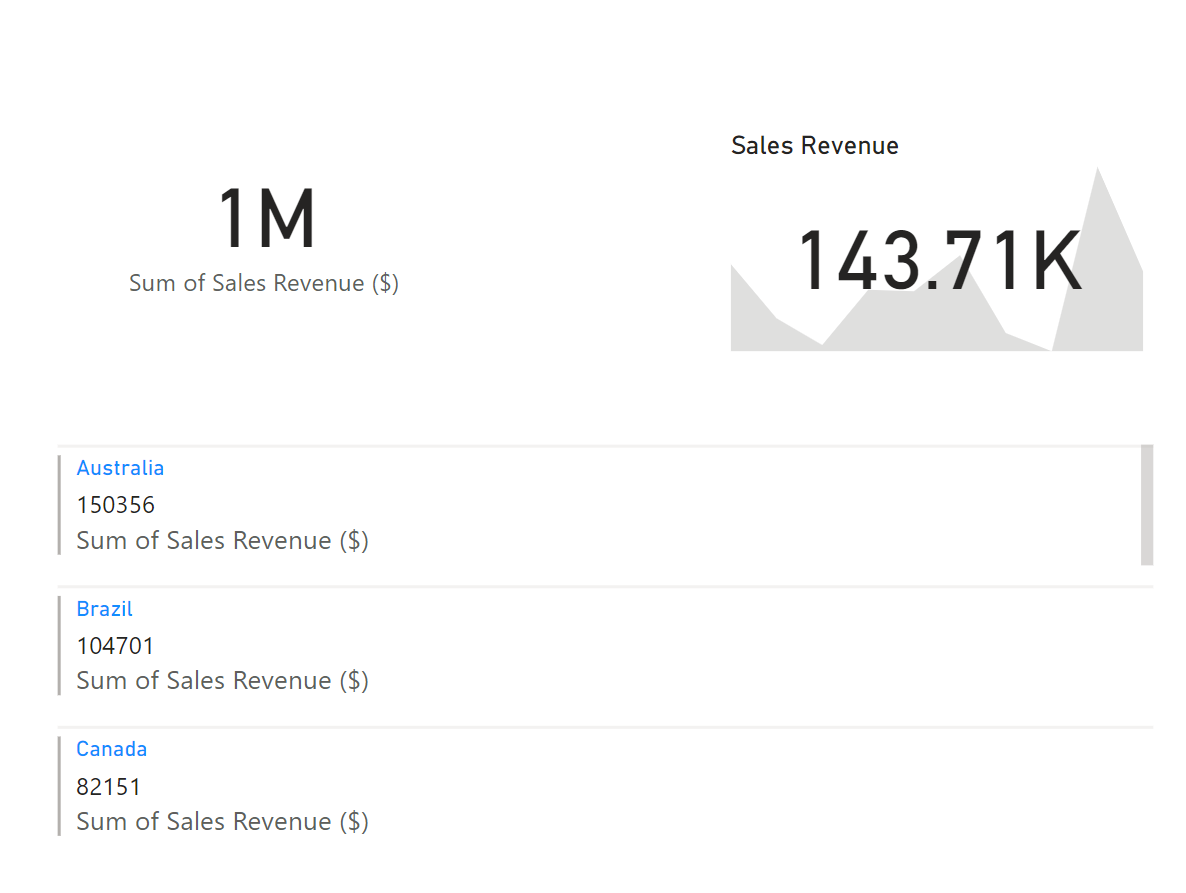The width and height of the screenshot is (1186, 893).
Task: Select the 143.71K KPI value
Action: pos(938,262)
